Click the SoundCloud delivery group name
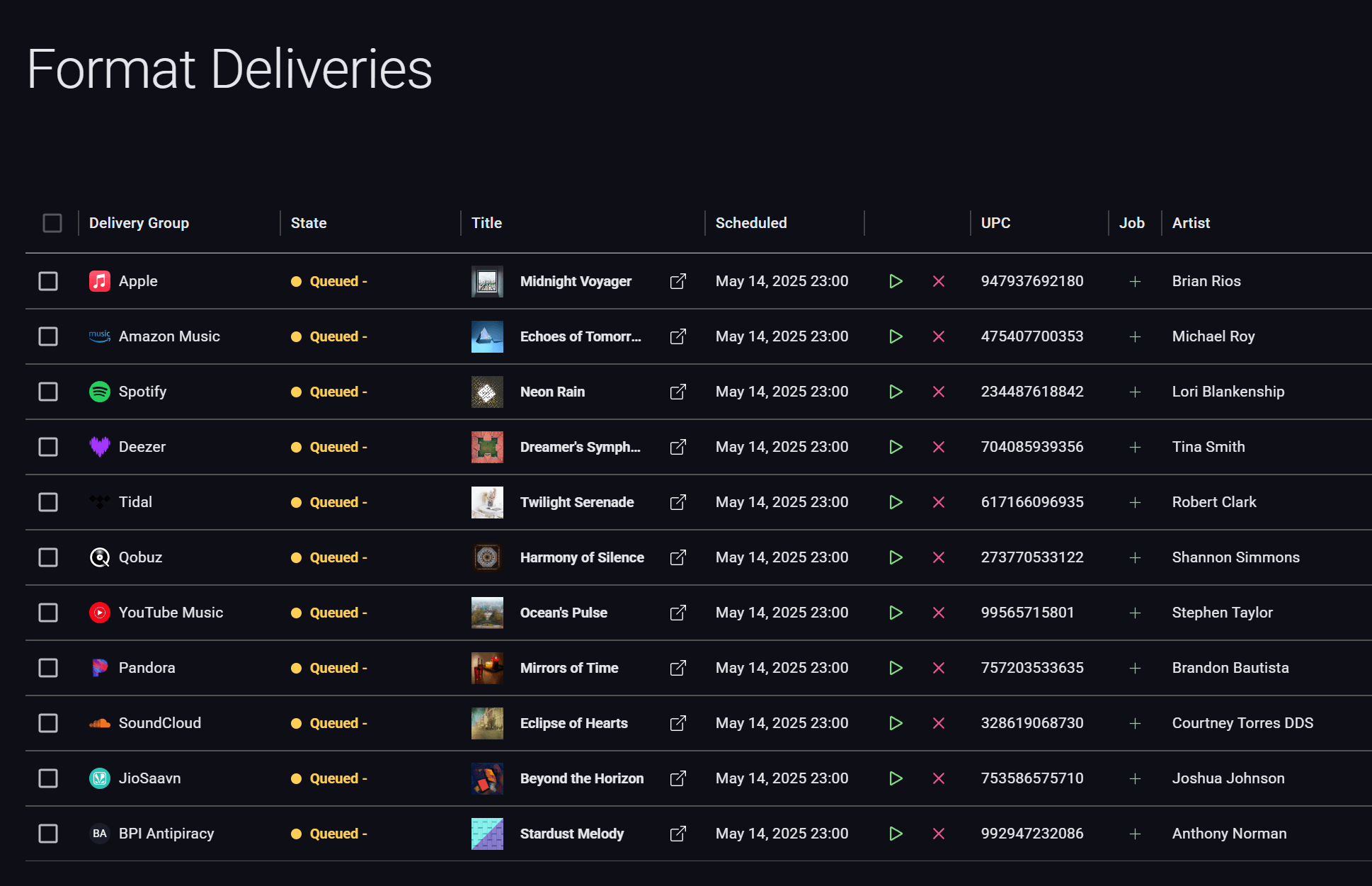The height and width of the screenshot is (886, 1372). click(x=160, y=723)
